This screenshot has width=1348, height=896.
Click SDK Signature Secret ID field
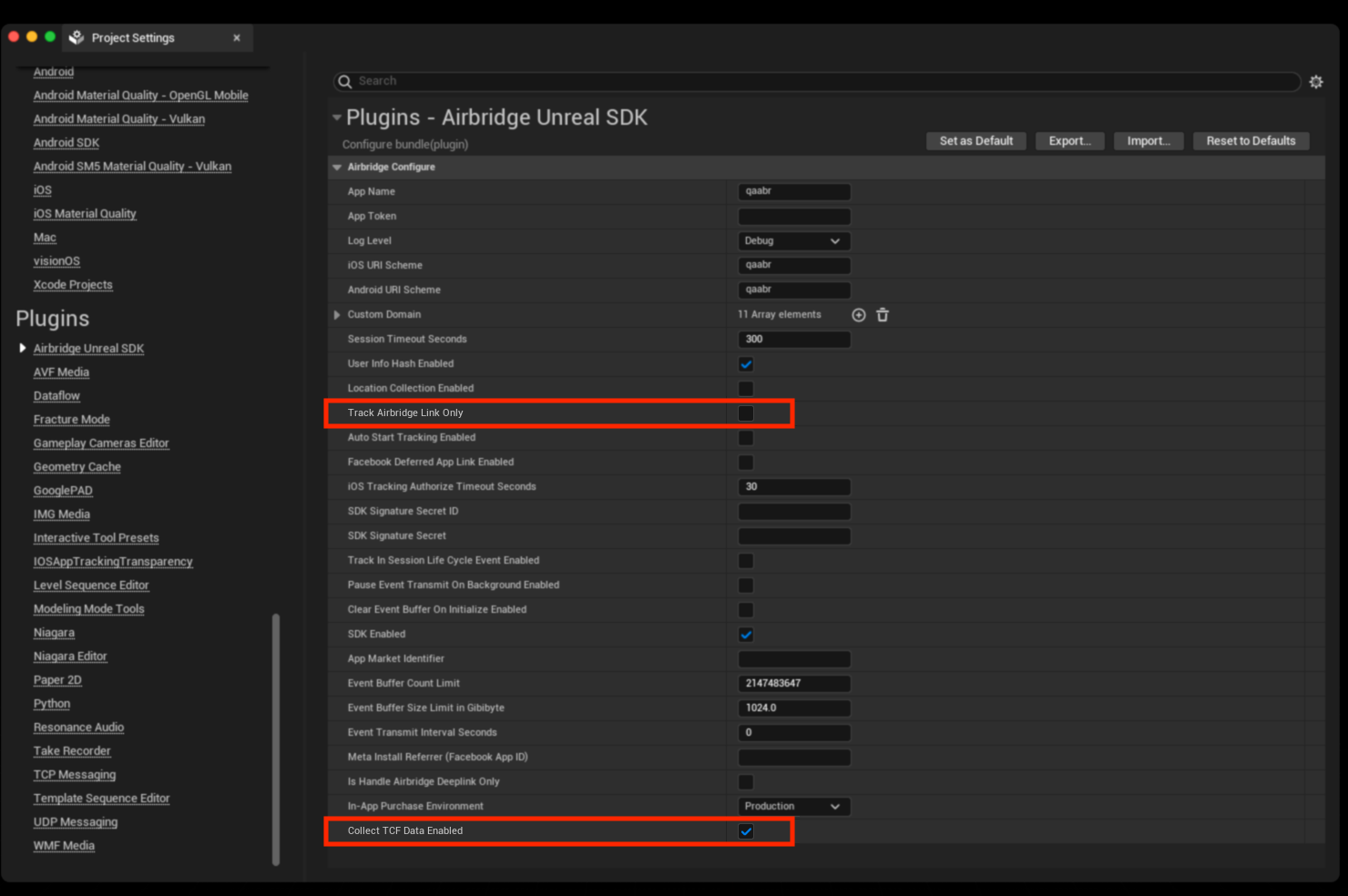click(794, 512)
